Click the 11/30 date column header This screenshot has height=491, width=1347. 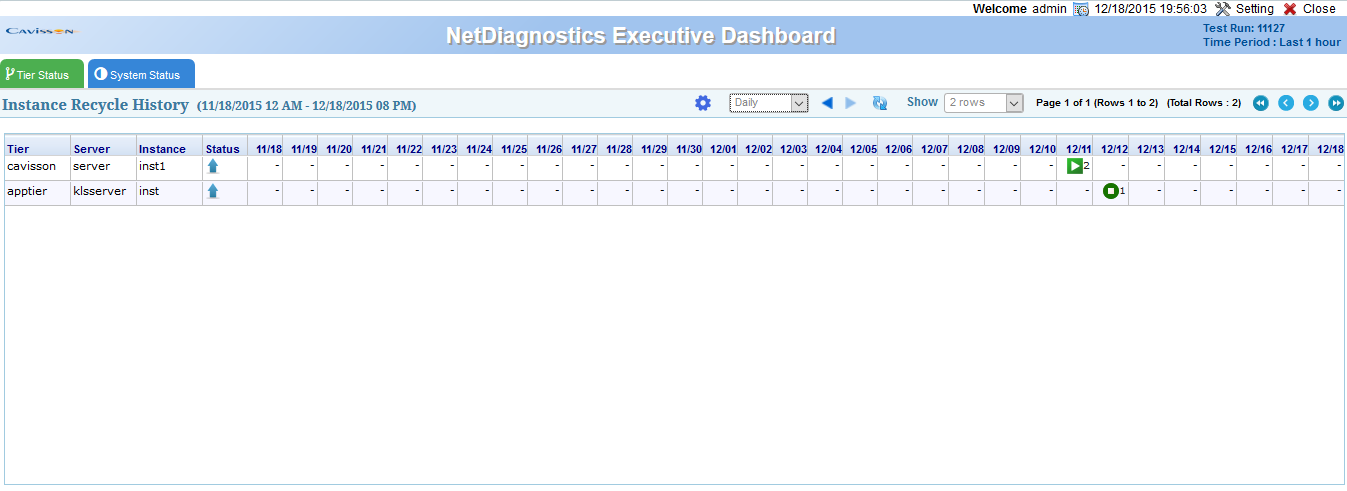point(689,149)
